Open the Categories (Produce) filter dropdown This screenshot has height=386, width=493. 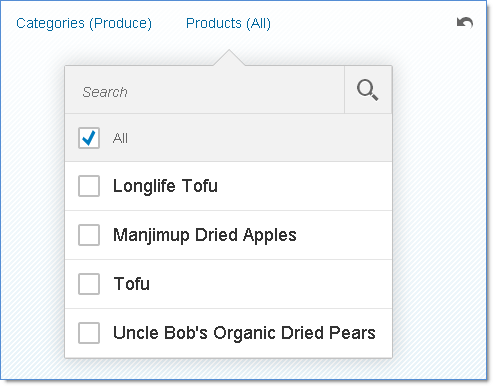click(x=84, y=23)
